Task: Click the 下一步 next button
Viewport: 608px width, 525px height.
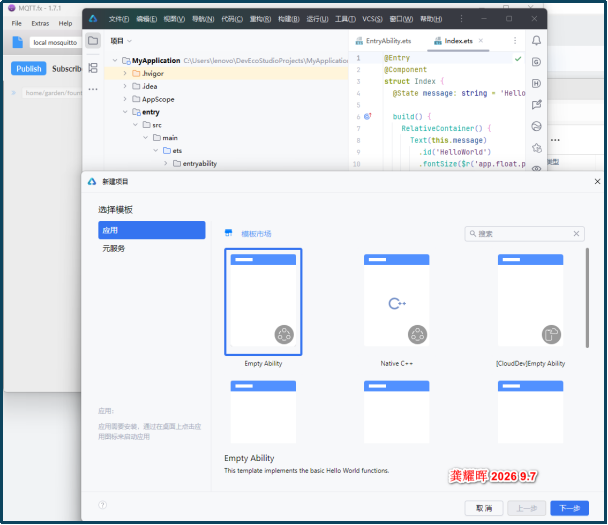Action: (x=570, y=508)
